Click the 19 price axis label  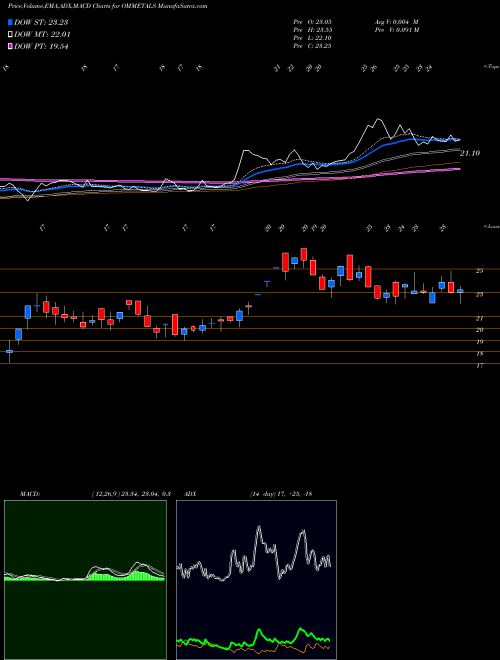click(x=479, y=342)
